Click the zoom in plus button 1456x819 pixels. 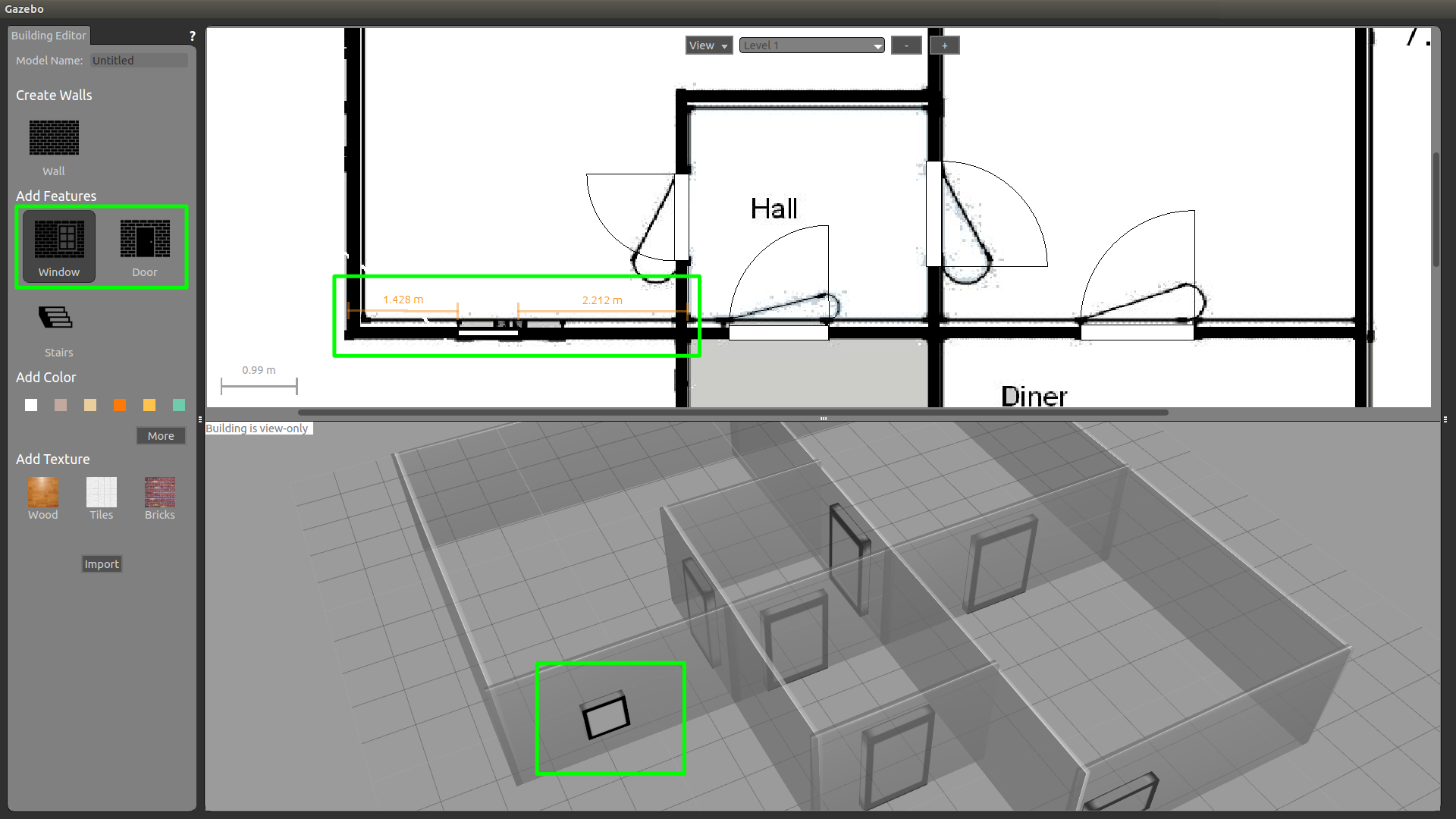(x=943, y=45)
